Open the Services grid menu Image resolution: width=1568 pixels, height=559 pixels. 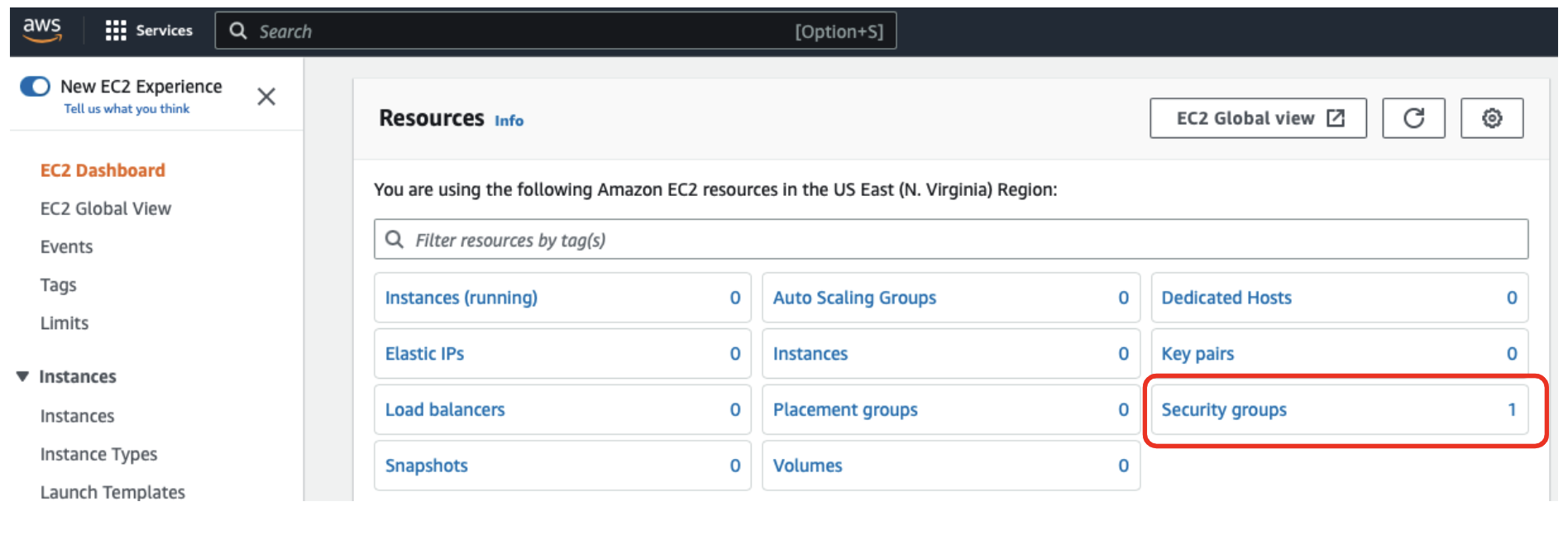click(116, 31)
